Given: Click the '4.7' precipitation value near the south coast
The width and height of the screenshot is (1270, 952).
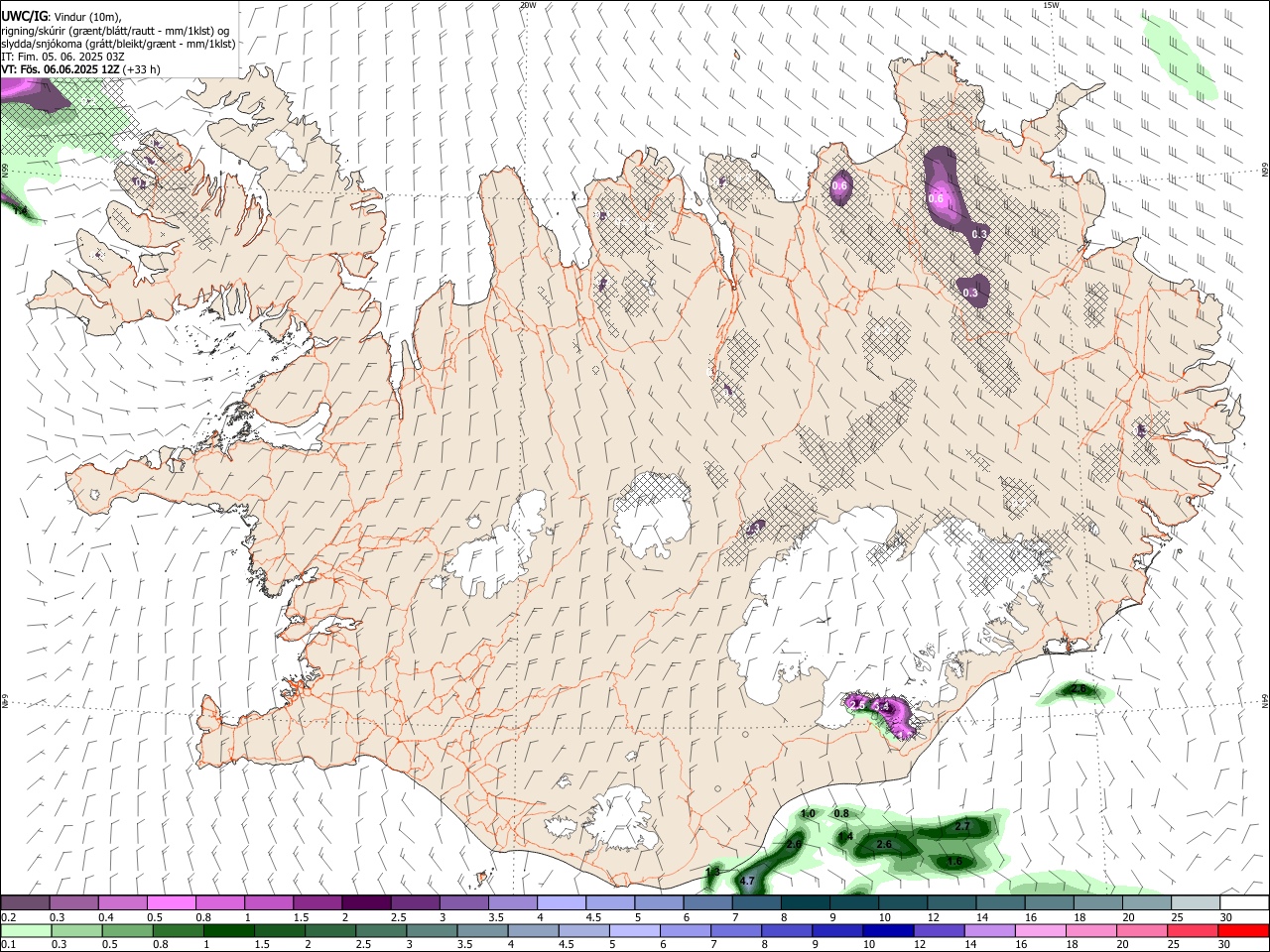Looking at the screenshot, I should pyautogui.click(x=748, y=881).
